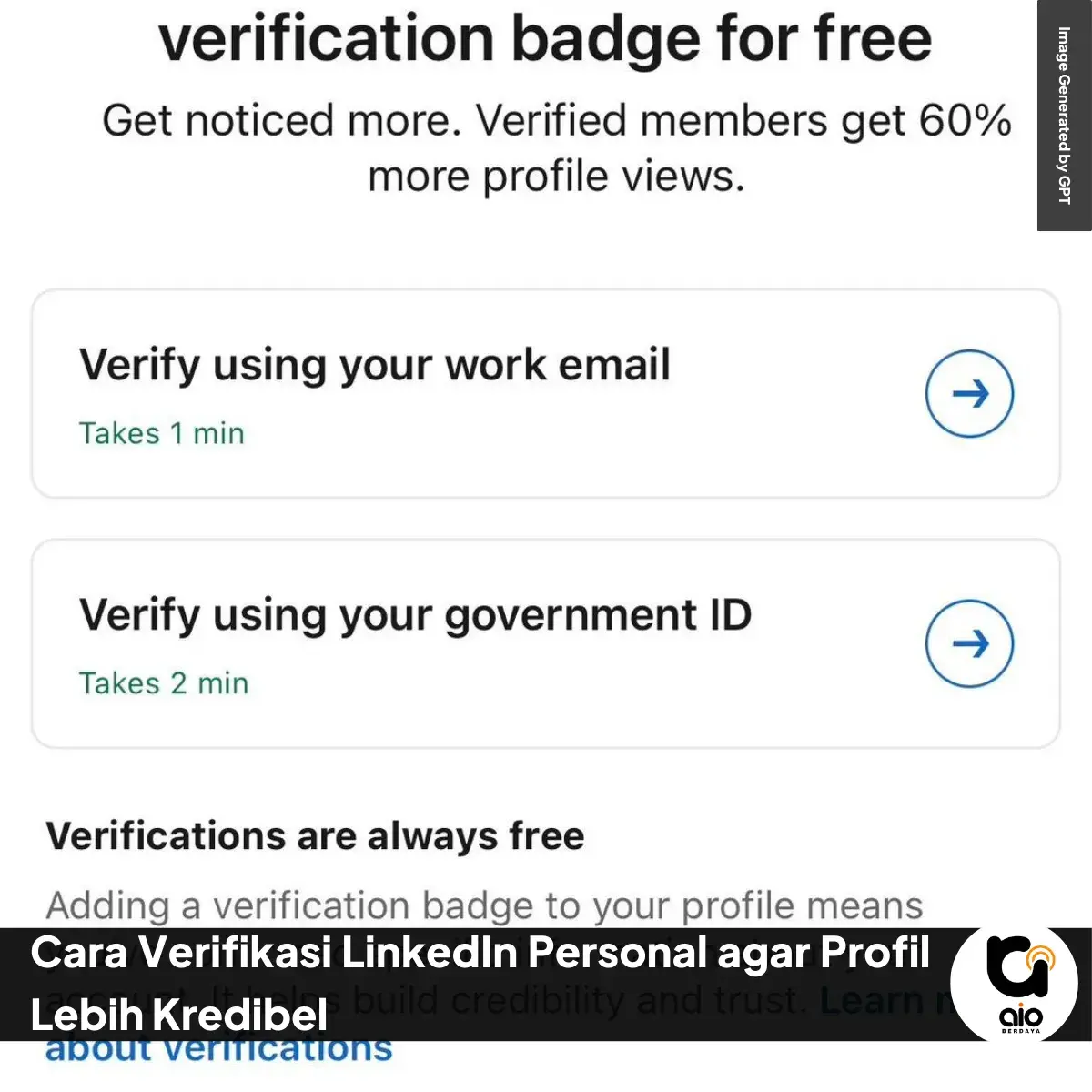Click the arrow icon for work email verification
Image resolution: width=1092 pixels, height=1092 pixels.
[969, 394]
